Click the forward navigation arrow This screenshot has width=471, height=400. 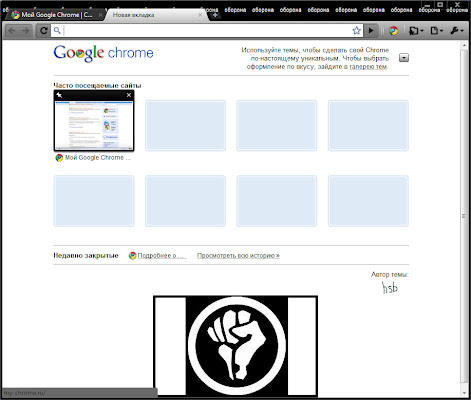pos(26,31)
